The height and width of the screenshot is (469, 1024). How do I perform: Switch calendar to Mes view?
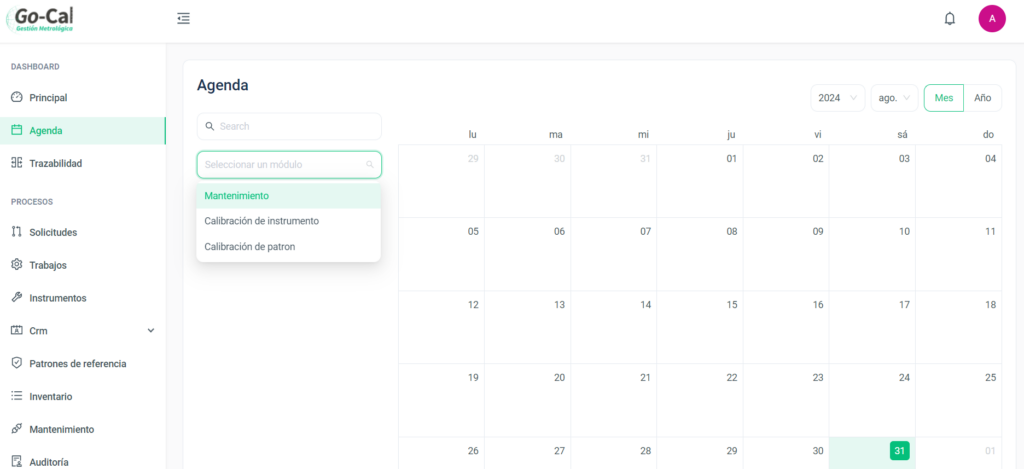click(943, 98)
